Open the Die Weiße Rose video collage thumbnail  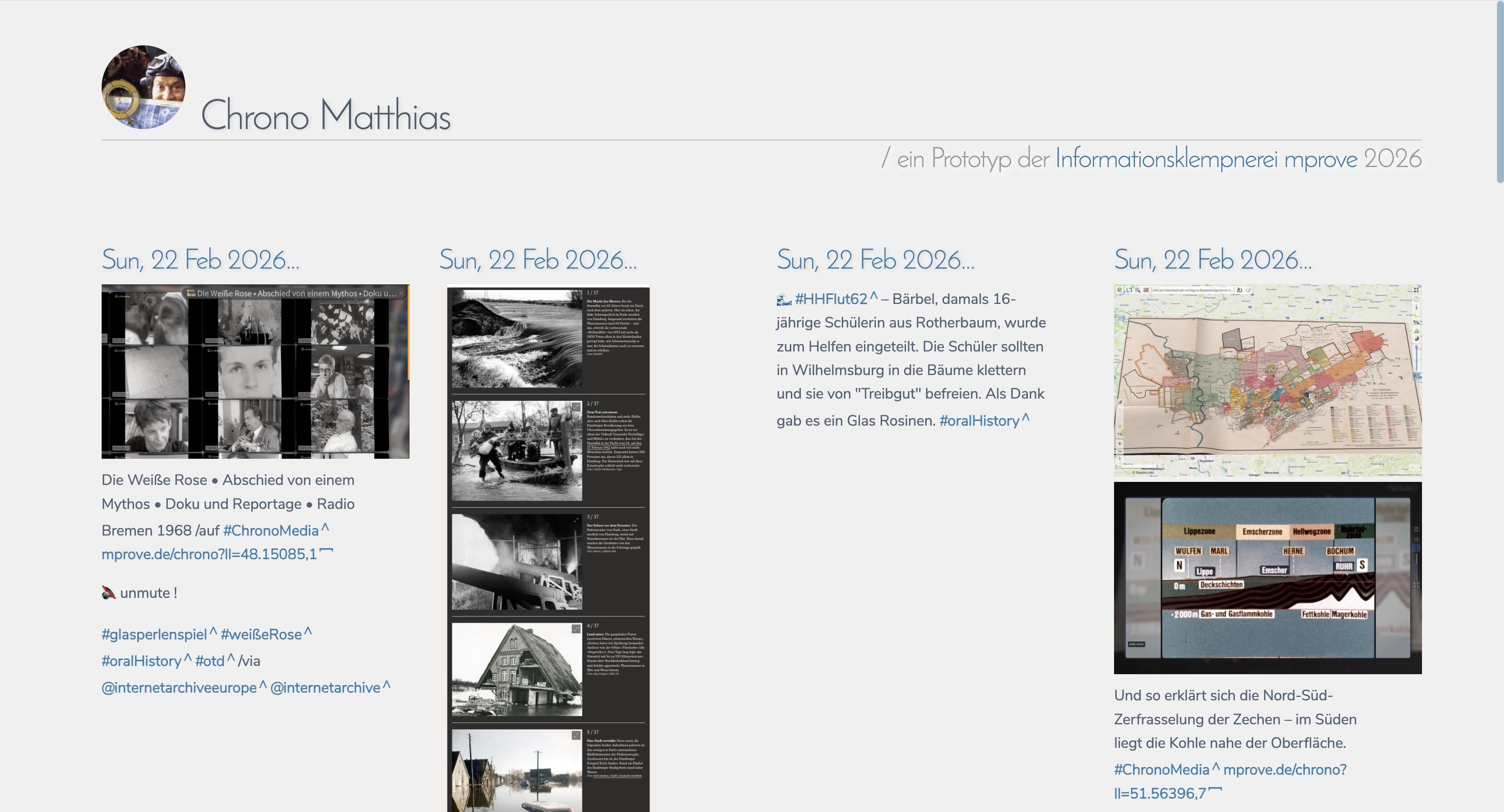point(255,371)
